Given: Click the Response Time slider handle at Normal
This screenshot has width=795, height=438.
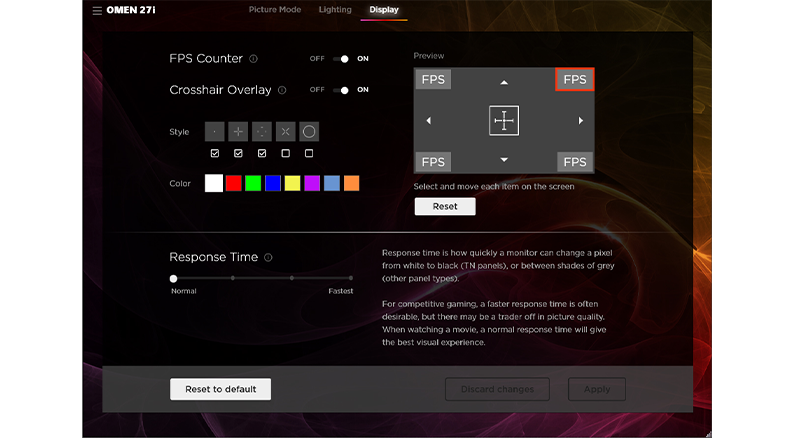Looking at the screenshot, I should [173, 278].
